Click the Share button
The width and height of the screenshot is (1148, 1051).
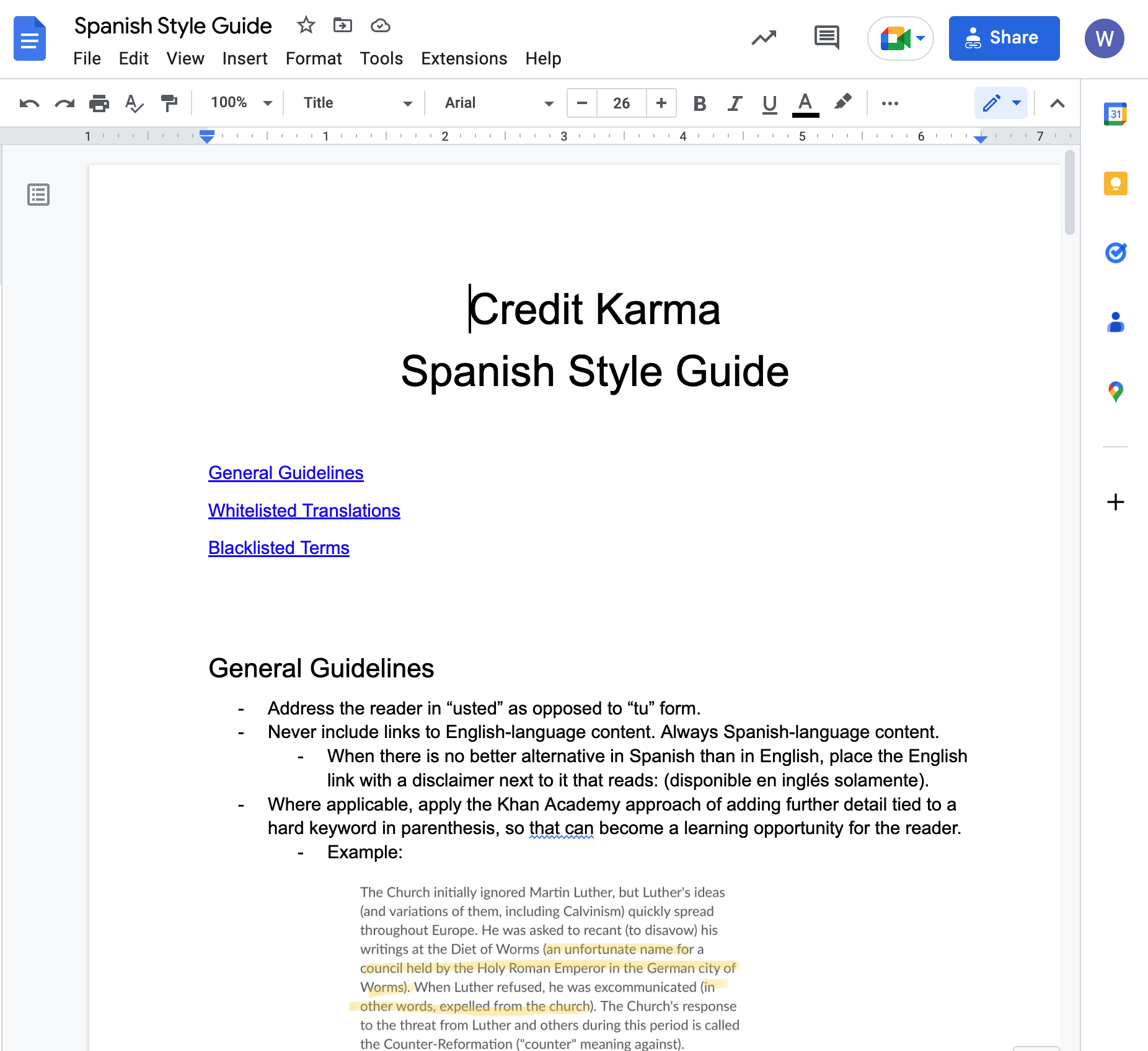click(1005, 38)
